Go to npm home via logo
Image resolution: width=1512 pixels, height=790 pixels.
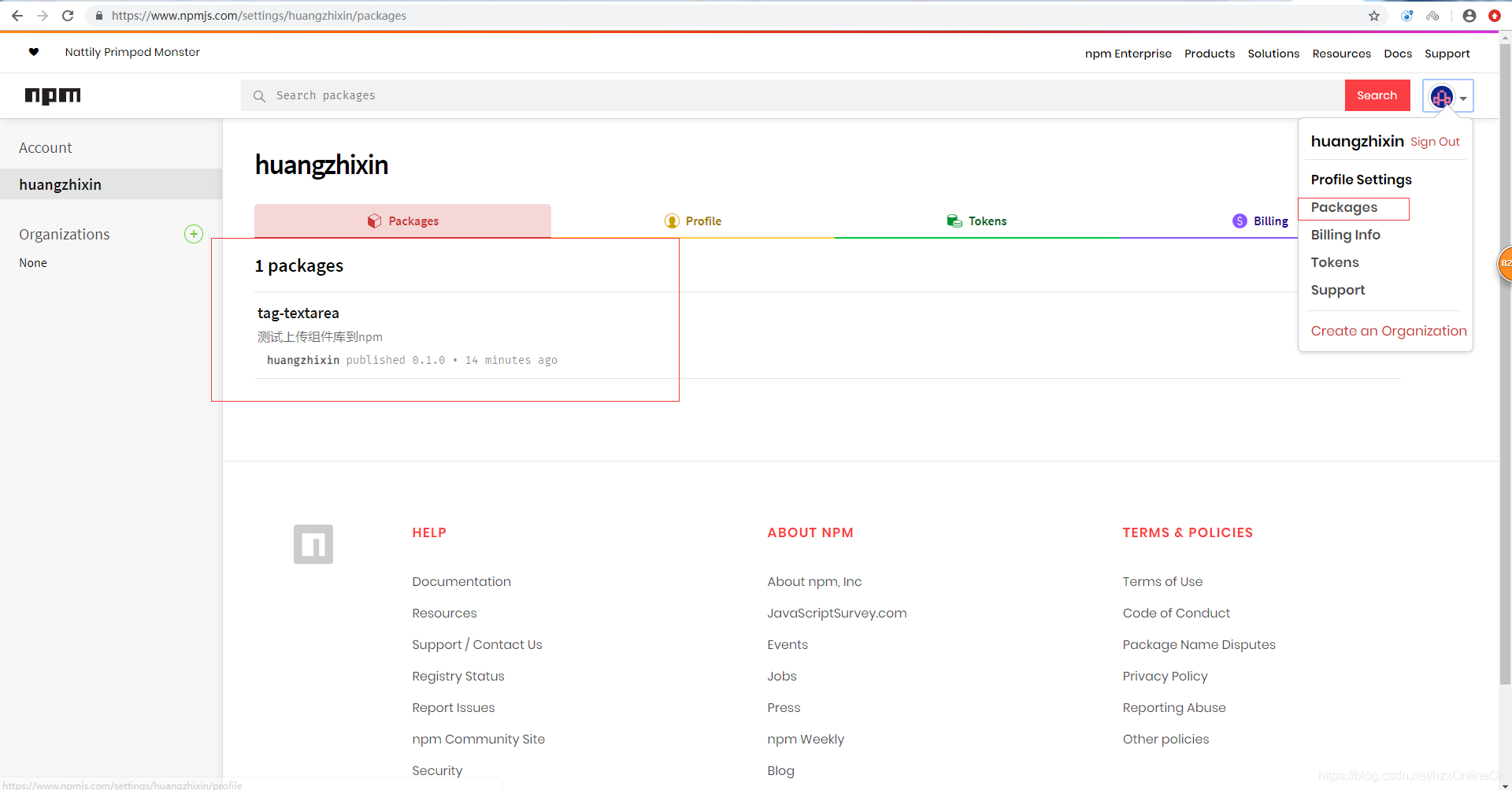(x=53, y=95)
